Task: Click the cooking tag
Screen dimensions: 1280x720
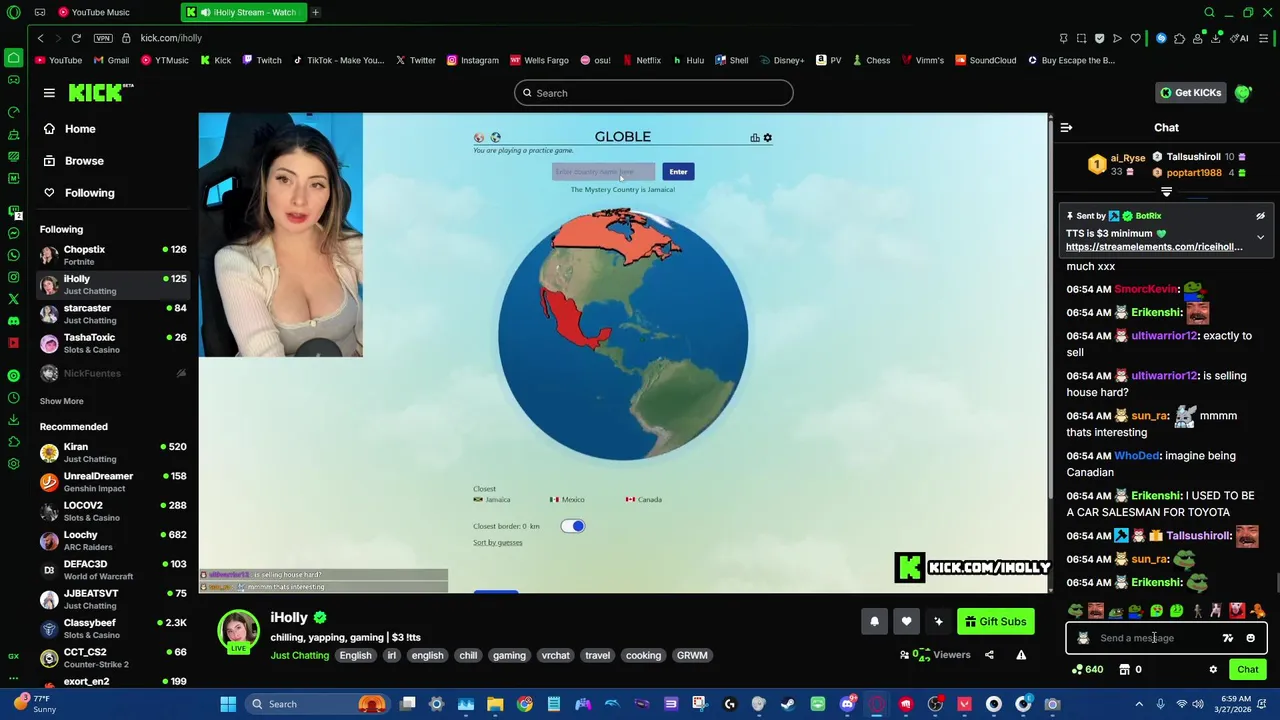Action: 643,656
